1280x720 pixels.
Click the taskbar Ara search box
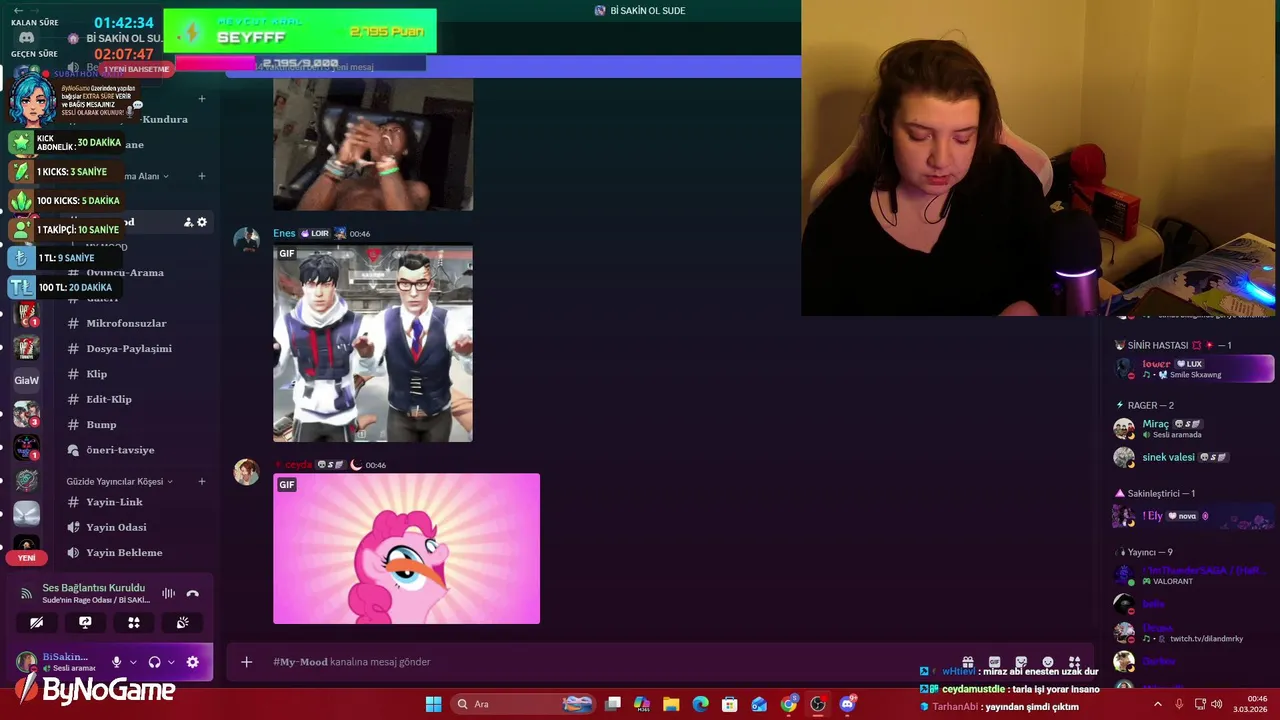point(524,704)
